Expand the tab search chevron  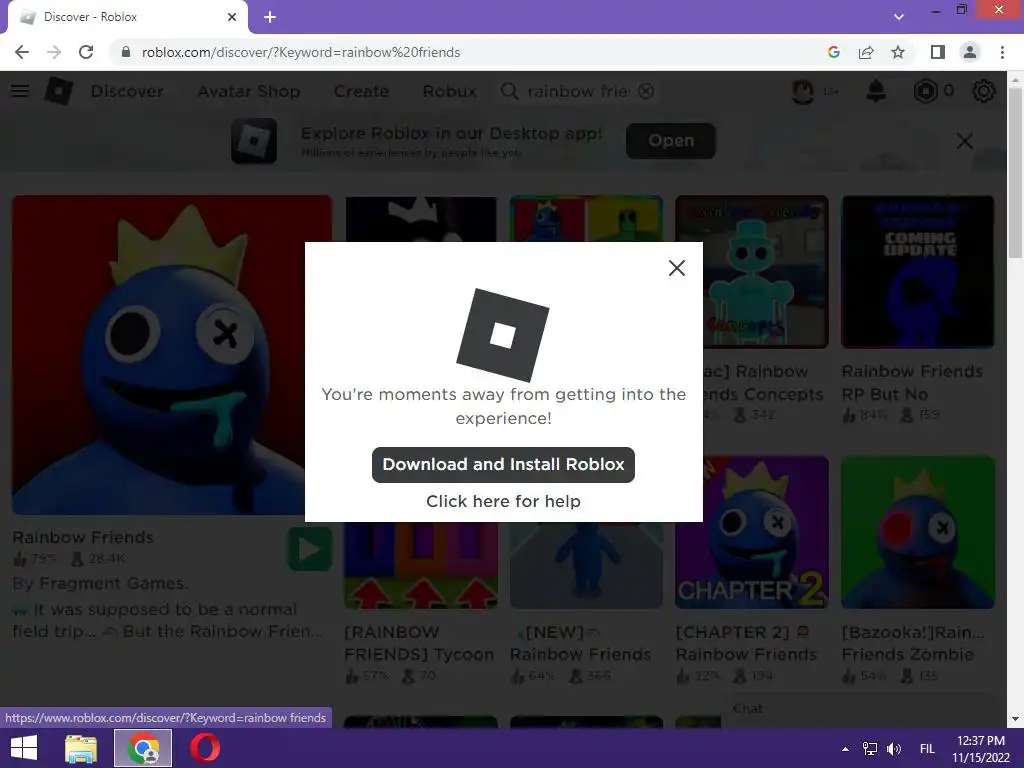pyautogui.click(x=899, y=17)
